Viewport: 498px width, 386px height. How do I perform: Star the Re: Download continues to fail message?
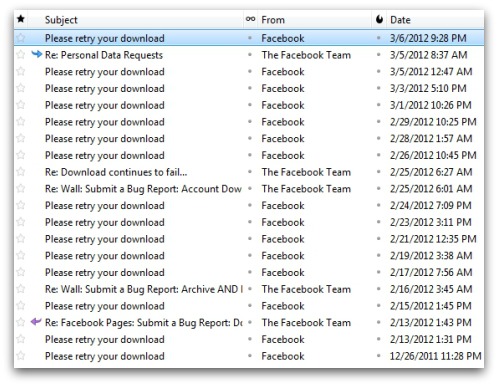tap(21, 172)
